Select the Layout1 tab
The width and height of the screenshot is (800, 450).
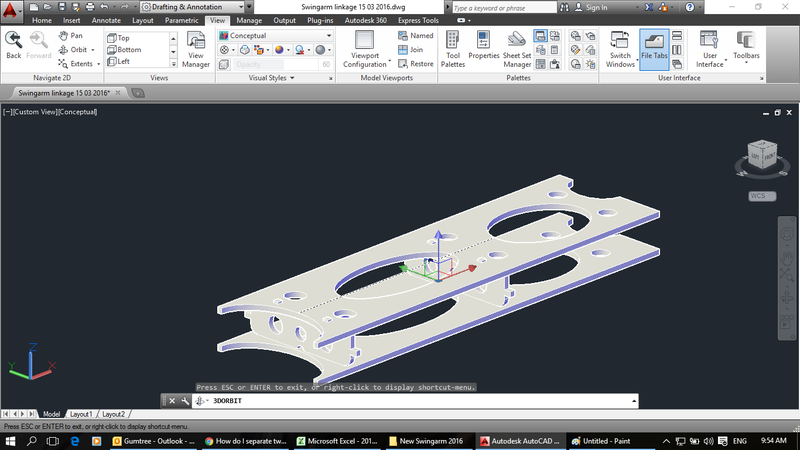80,413
